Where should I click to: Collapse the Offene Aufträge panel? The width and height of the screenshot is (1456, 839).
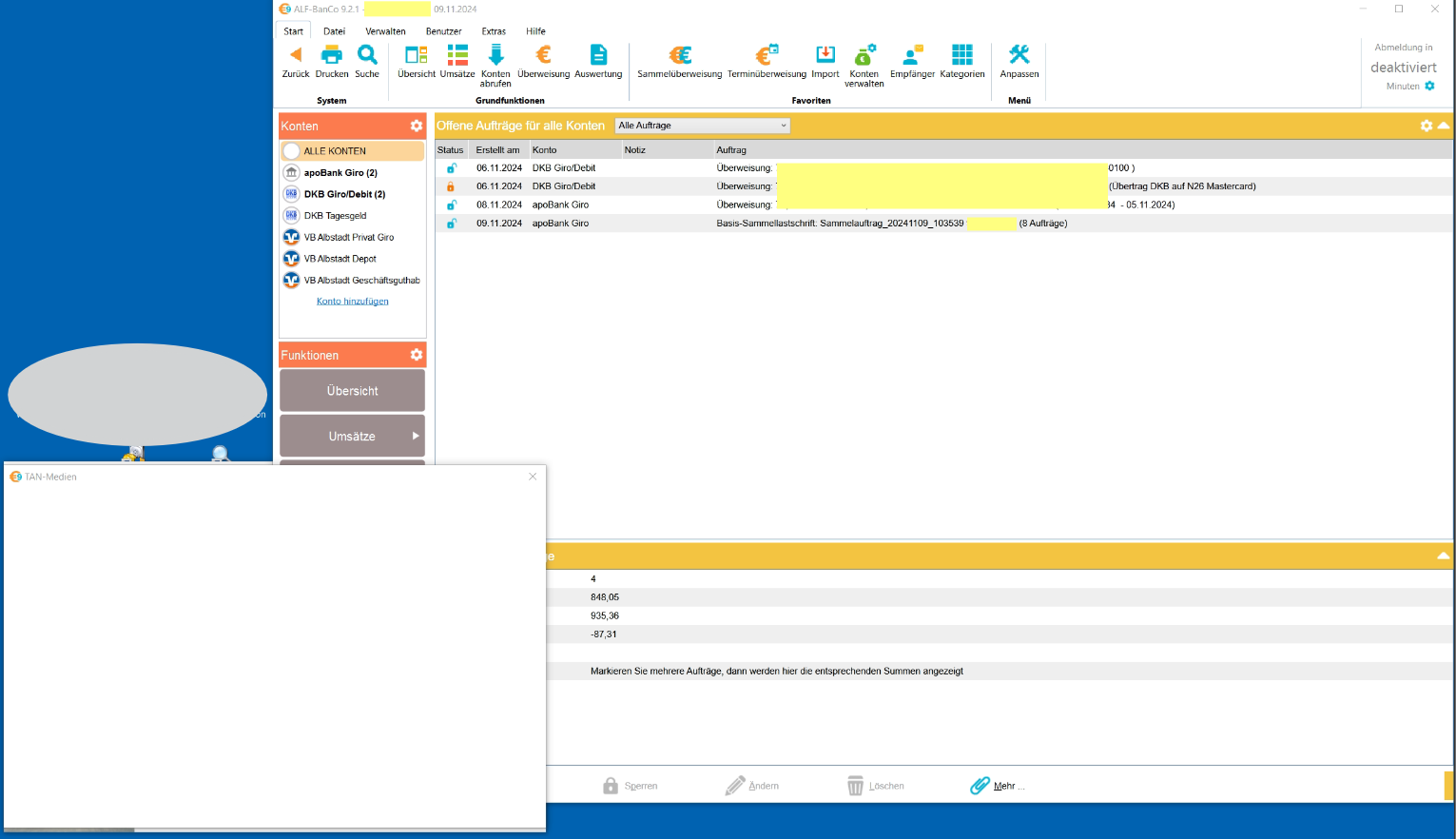[x=1444, y=126]
